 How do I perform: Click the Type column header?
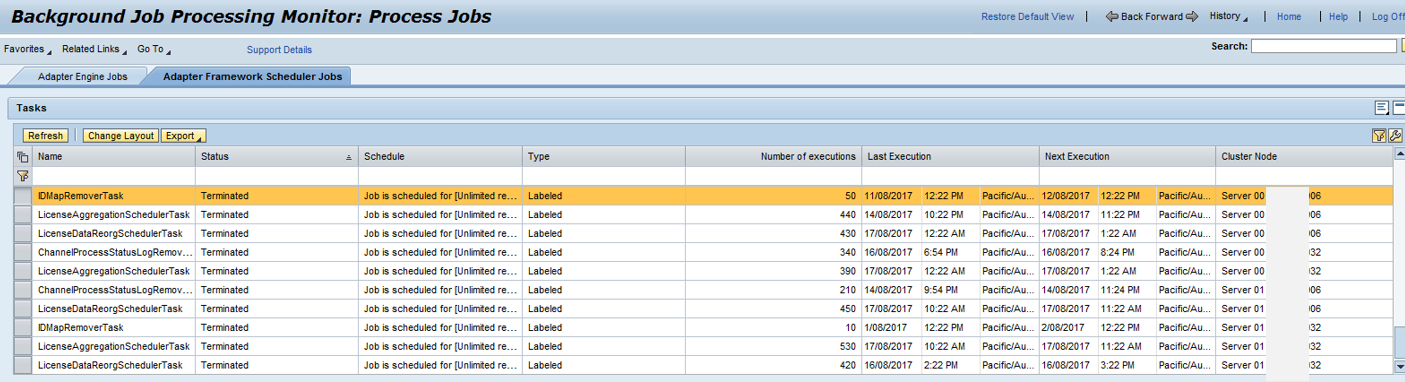[x=604, y=157]
